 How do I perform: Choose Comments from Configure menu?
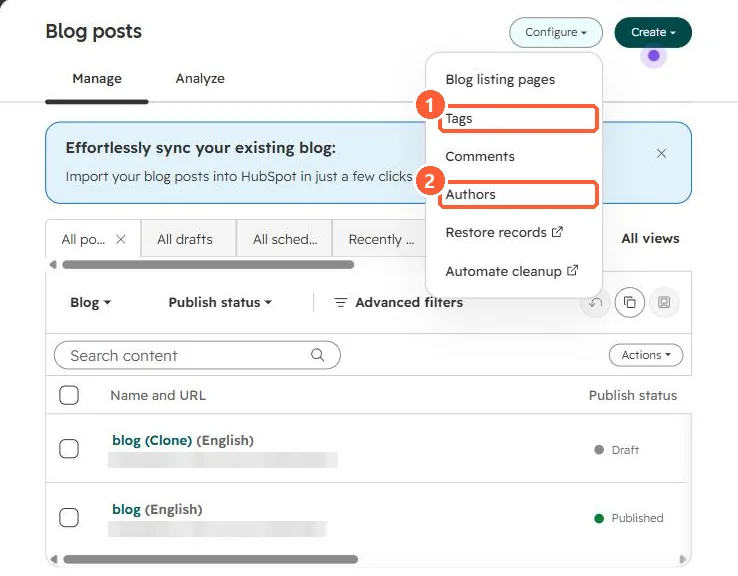point(480,156)
